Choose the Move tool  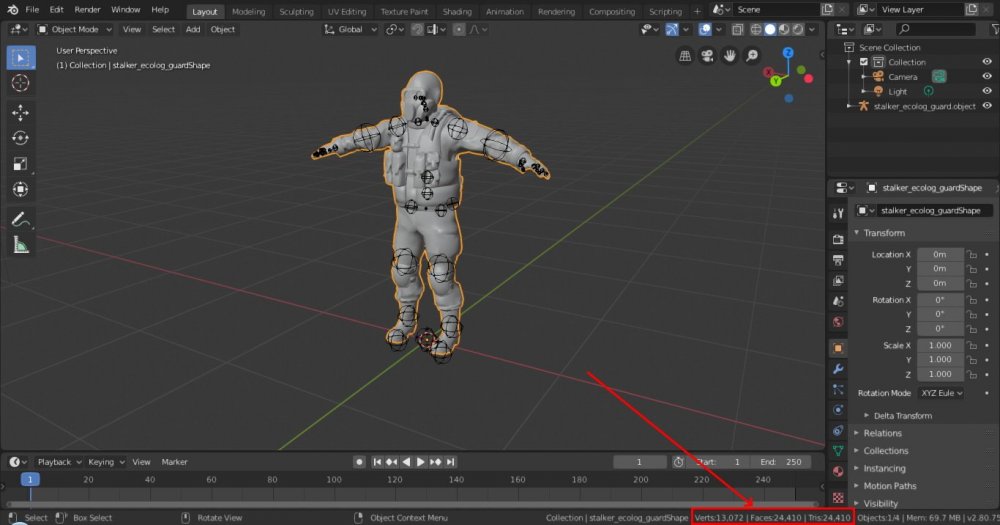pyautogui.click(x=20, y=113)
